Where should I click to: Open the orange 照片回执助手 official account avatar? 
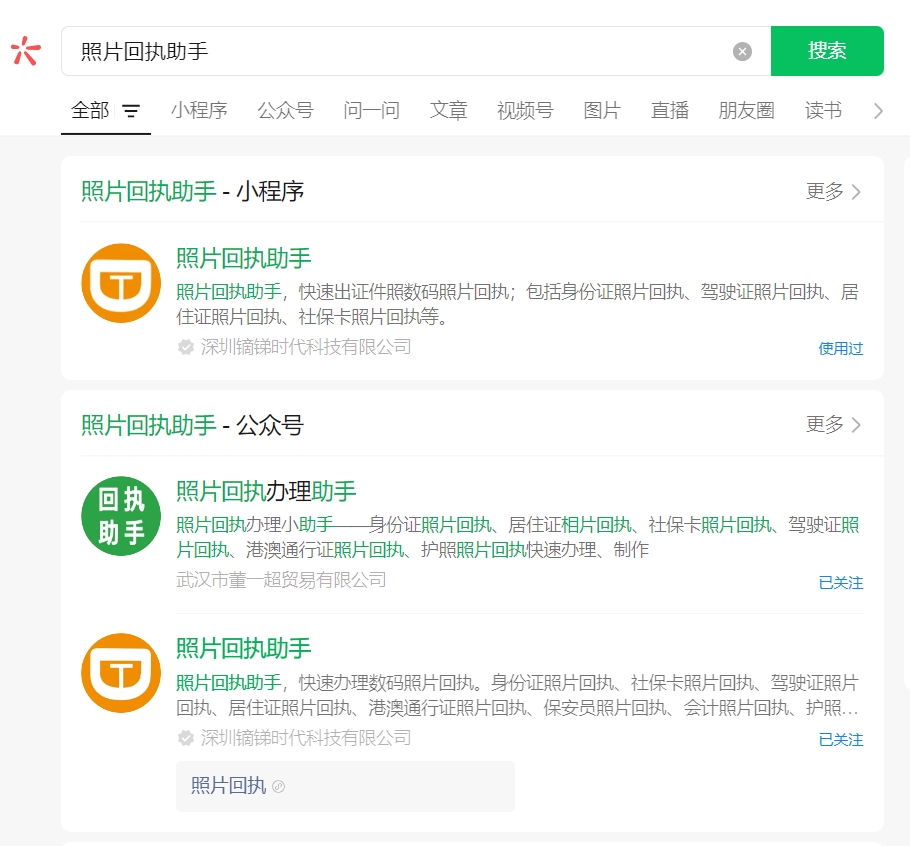[121, 673]
